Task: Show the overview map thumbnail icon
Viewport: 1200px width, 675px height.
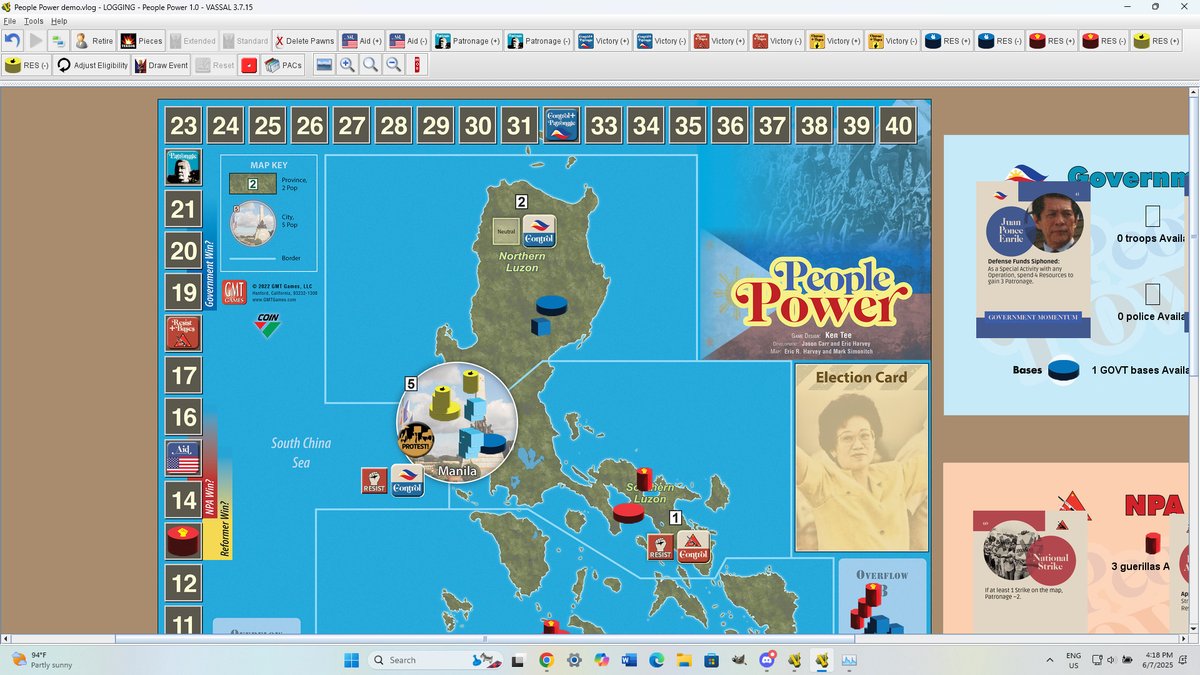Action: [324, 65]
